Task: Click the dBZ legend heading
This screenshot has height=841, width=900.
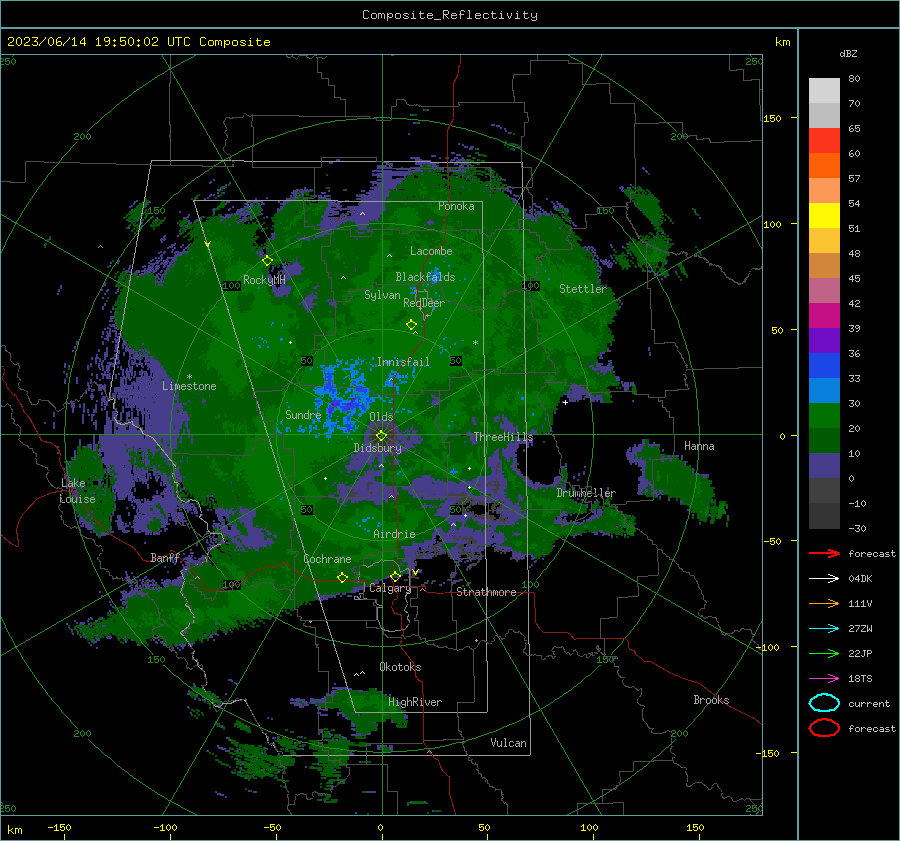Action: tap(848, 54)
